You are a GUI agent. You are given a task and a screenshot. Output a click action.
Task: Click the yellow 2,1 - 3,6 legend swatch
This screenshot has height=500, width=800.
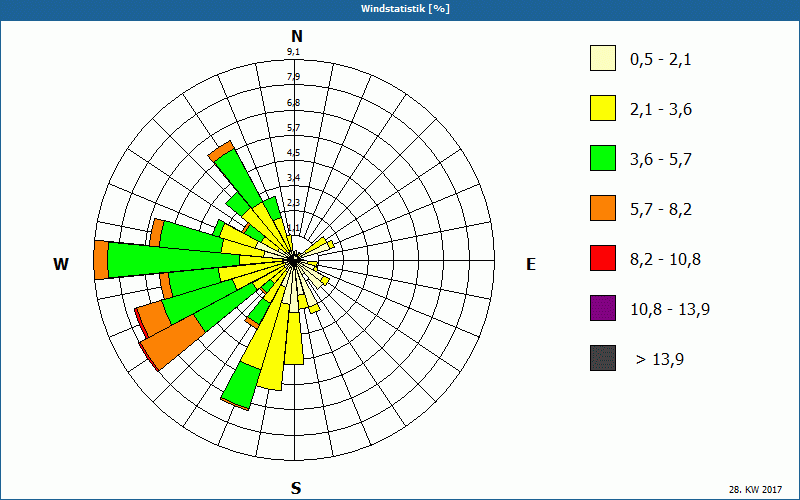point(603,108)
